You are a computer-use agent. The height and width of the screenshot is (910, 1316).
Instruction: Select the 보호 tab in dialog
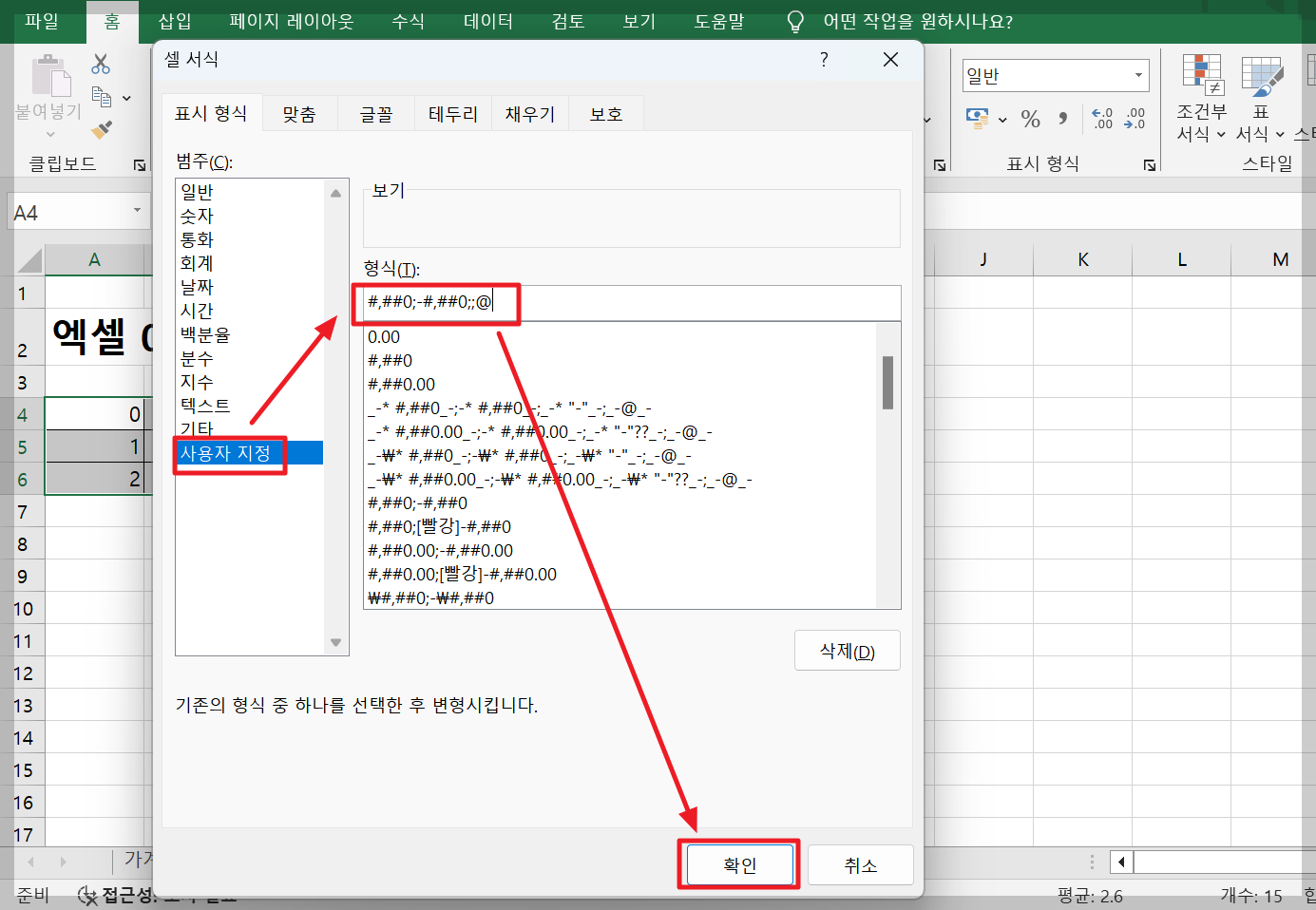tap(606, 114)
